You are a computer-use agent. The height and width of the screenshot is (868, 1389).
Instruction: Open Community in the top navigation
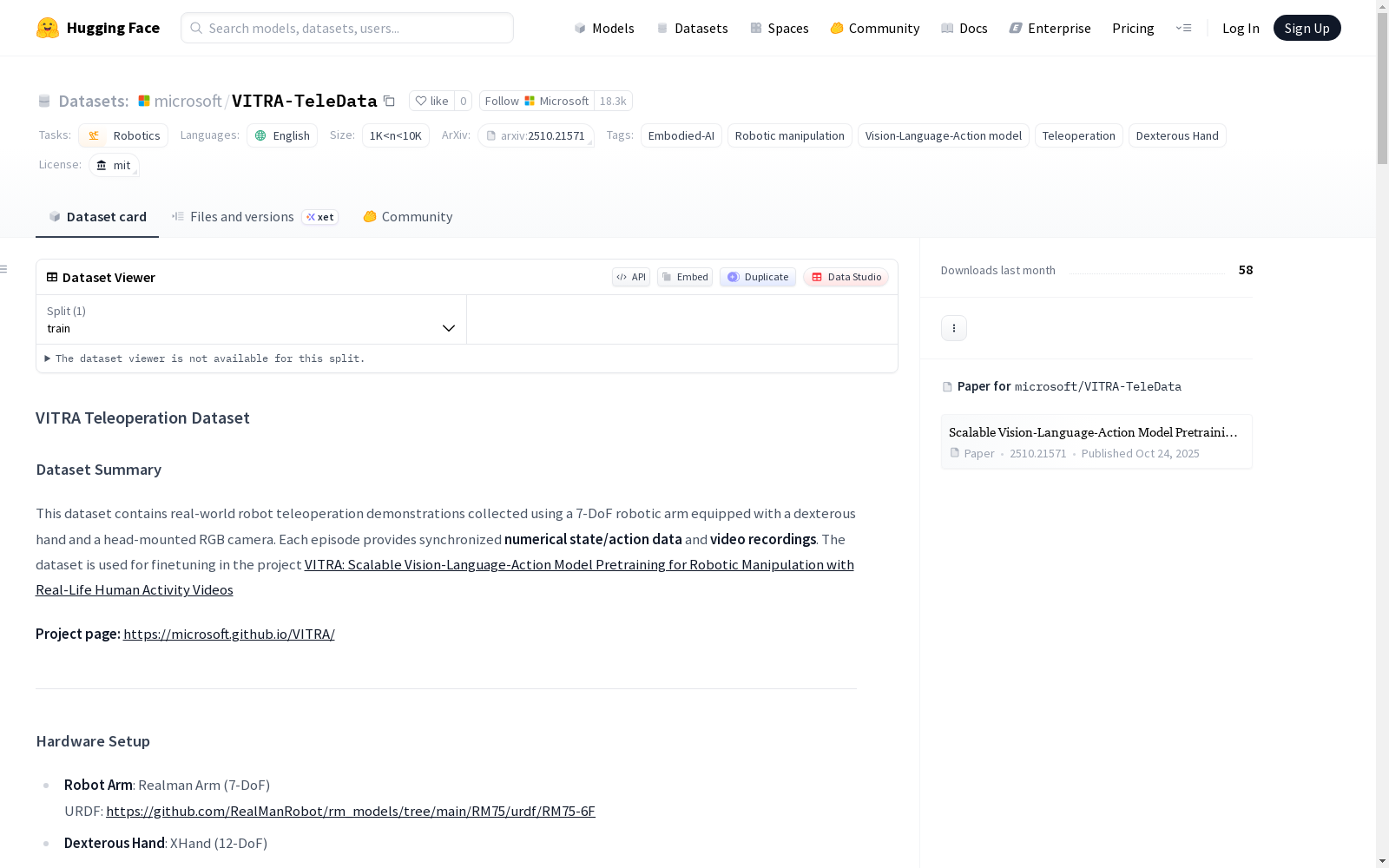click(875, 28)
